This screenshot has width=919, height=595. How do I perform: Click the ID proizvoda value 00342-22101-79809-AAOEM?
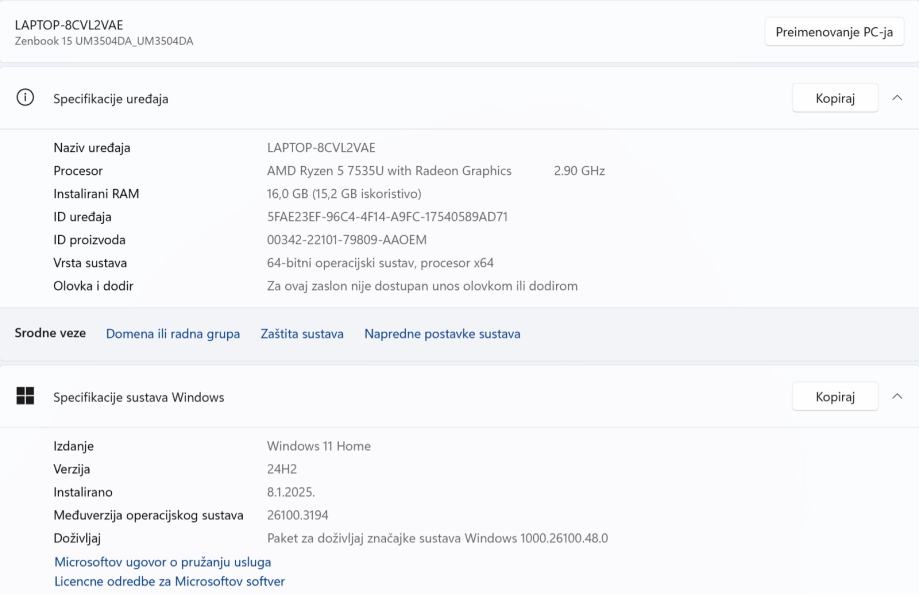tap(347, 240)
